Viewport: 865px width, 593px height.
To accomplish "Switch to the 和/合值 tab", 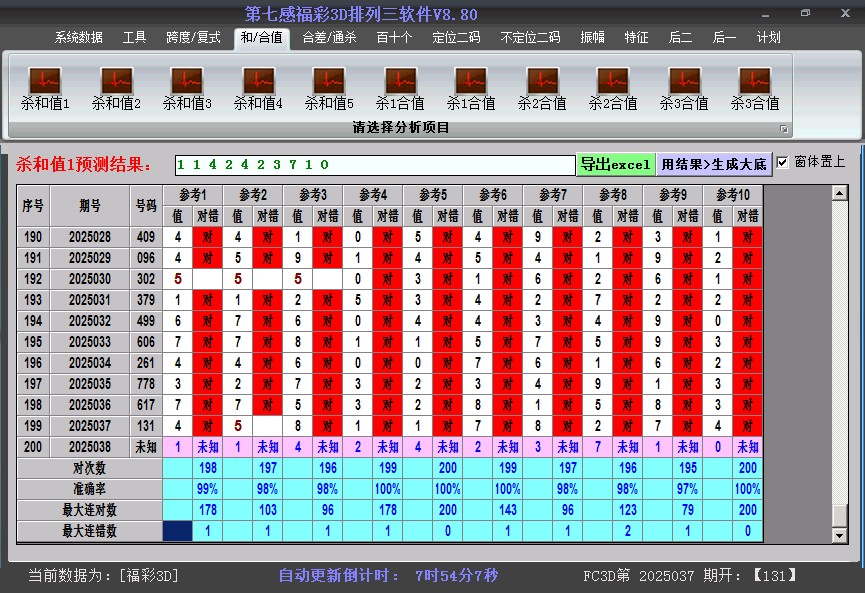I will 261,38.
